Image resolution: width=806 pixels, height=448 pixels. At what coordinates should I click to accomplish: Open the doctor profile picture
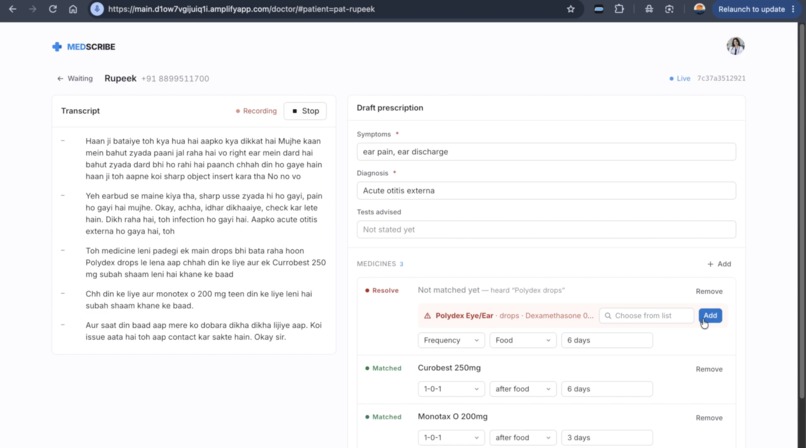(736, 46)
